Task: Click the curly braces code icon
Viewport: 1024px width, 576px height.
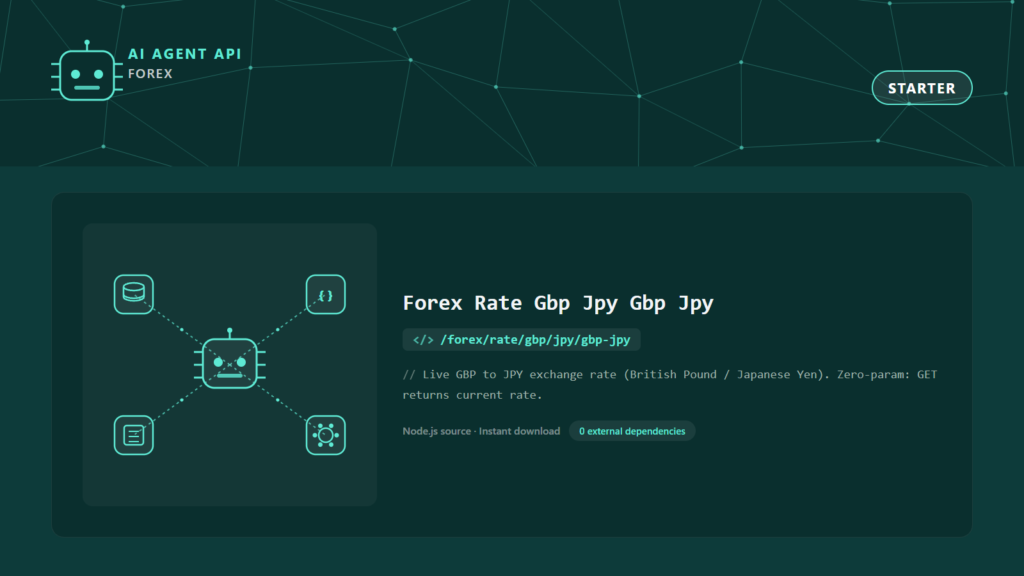Action: point(325,295)
